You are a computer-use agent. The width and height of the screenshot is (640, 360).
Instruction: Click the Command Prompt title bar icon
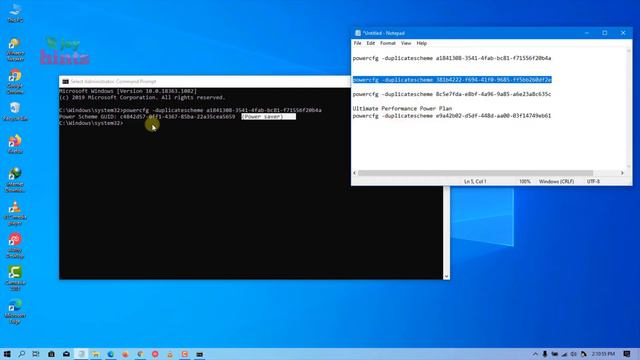pyautogui.click(x=65, y=82)
